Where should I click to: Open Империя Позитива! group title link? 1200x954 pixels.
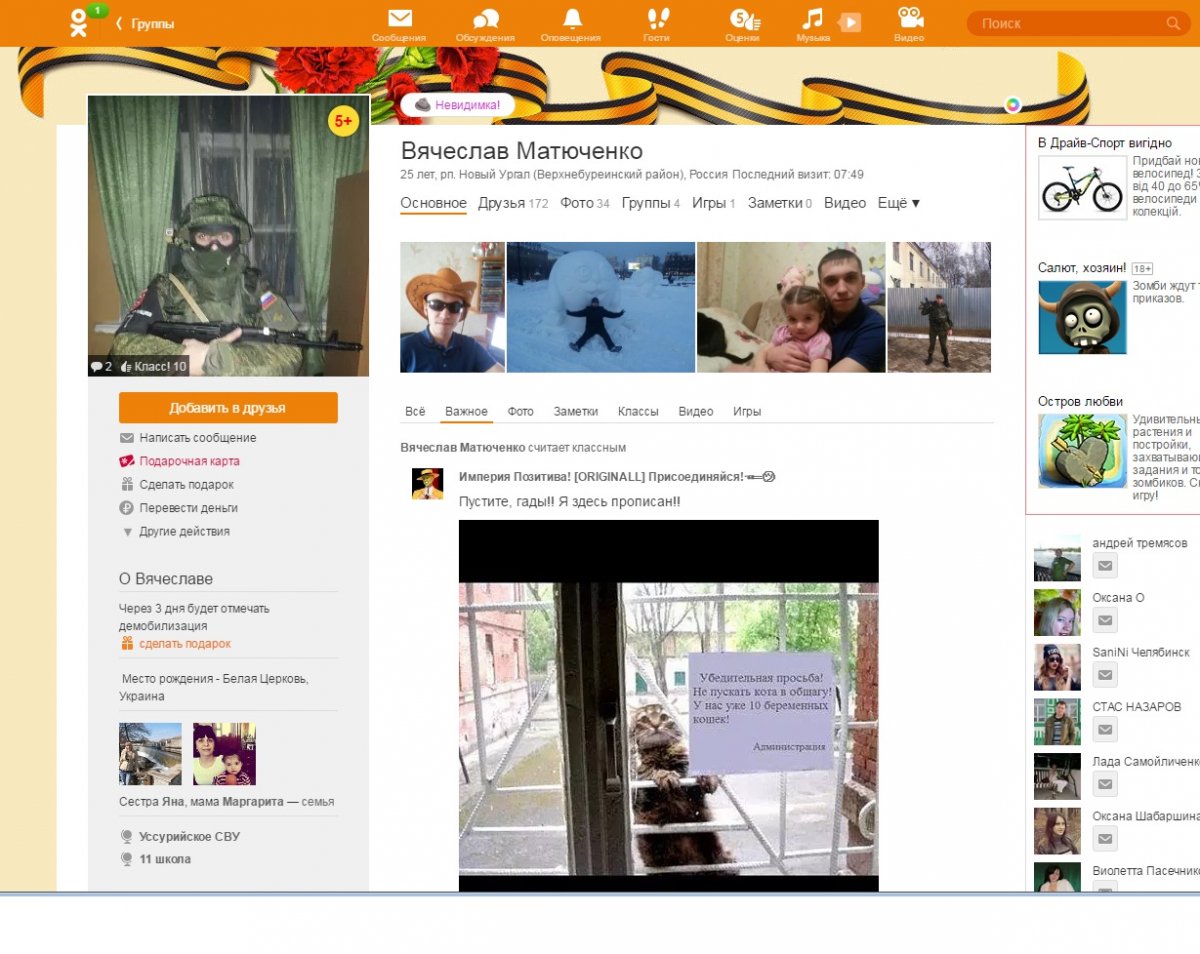click(x=617, y=477)
